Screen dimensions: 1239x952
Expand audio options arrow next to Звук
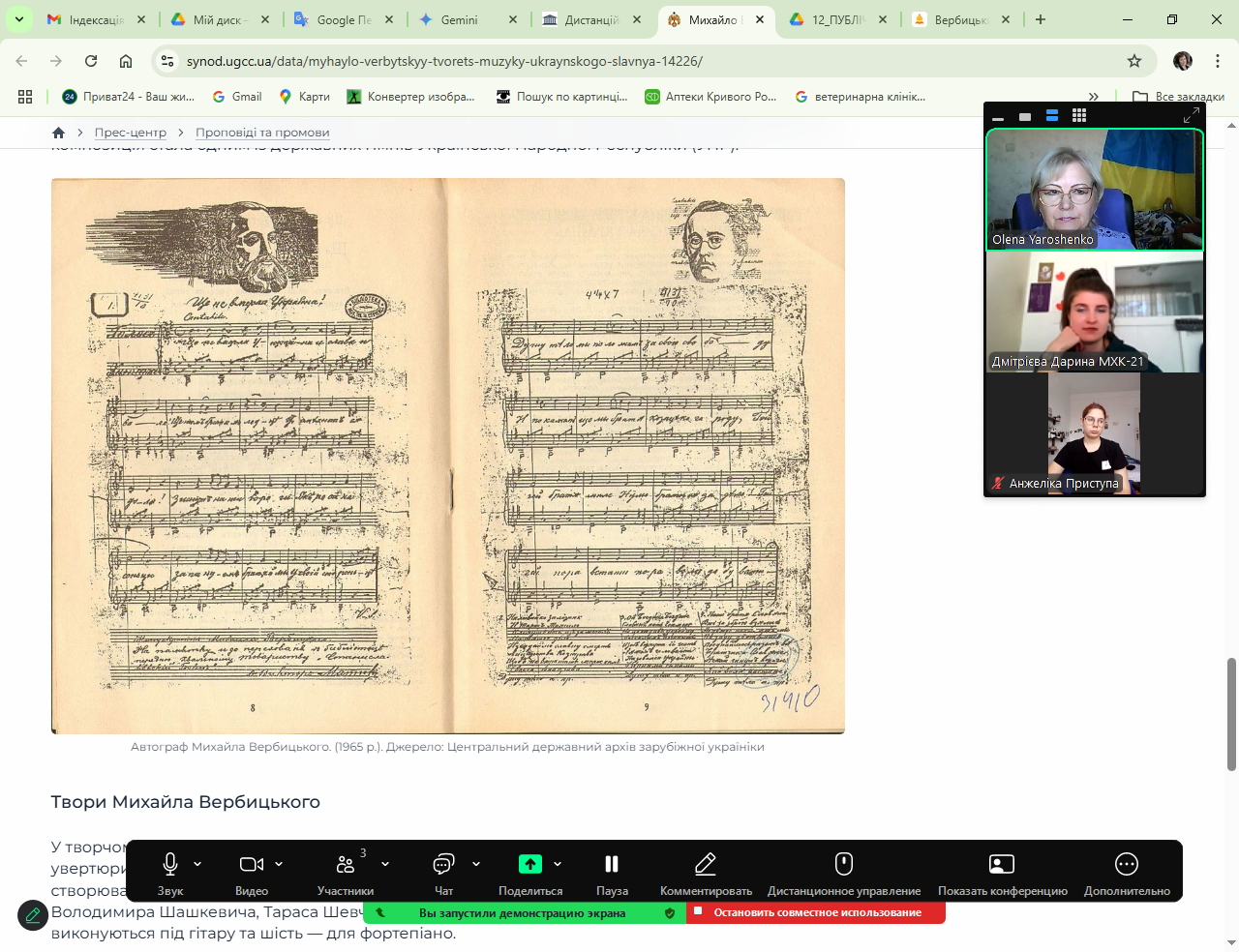click(197, 864)
